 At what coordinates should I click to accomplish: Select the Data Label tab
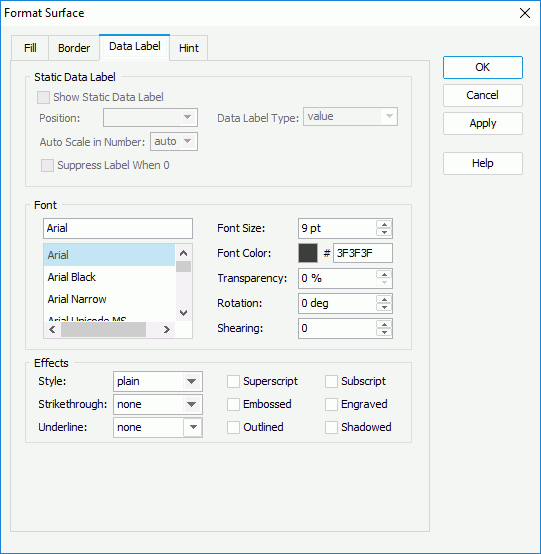pos(135,47)
